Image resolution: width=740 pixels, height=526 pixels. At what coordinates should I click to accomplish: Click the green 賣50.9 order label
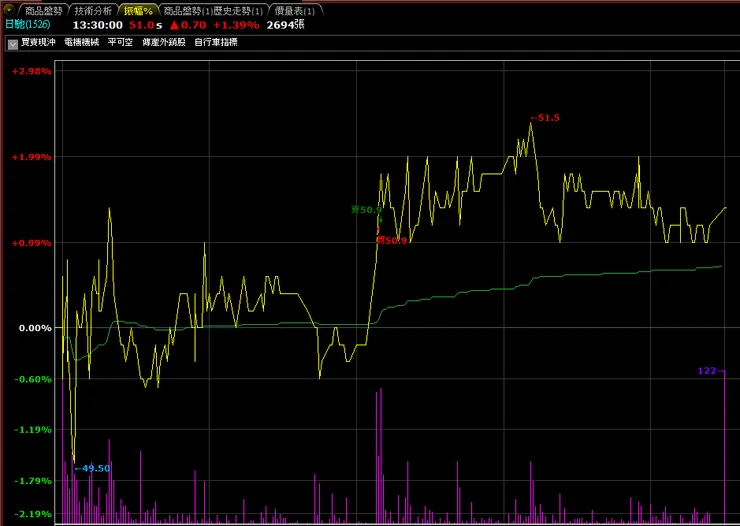point(366,209)
